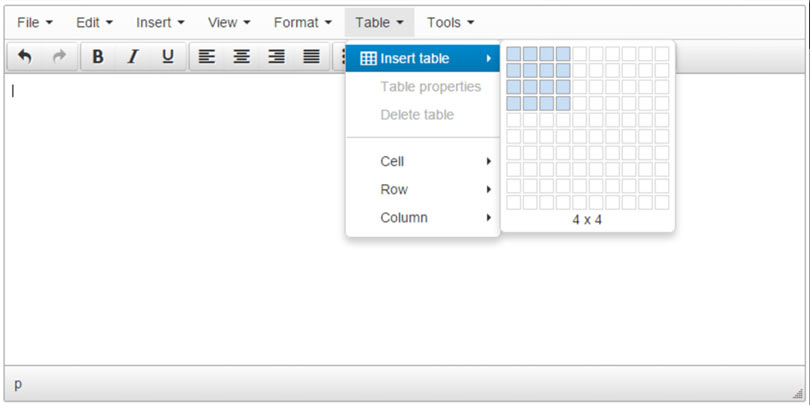This screenshot has width=810, height=405.
Task: Justify text alignment icon
Action: (311, 56)
